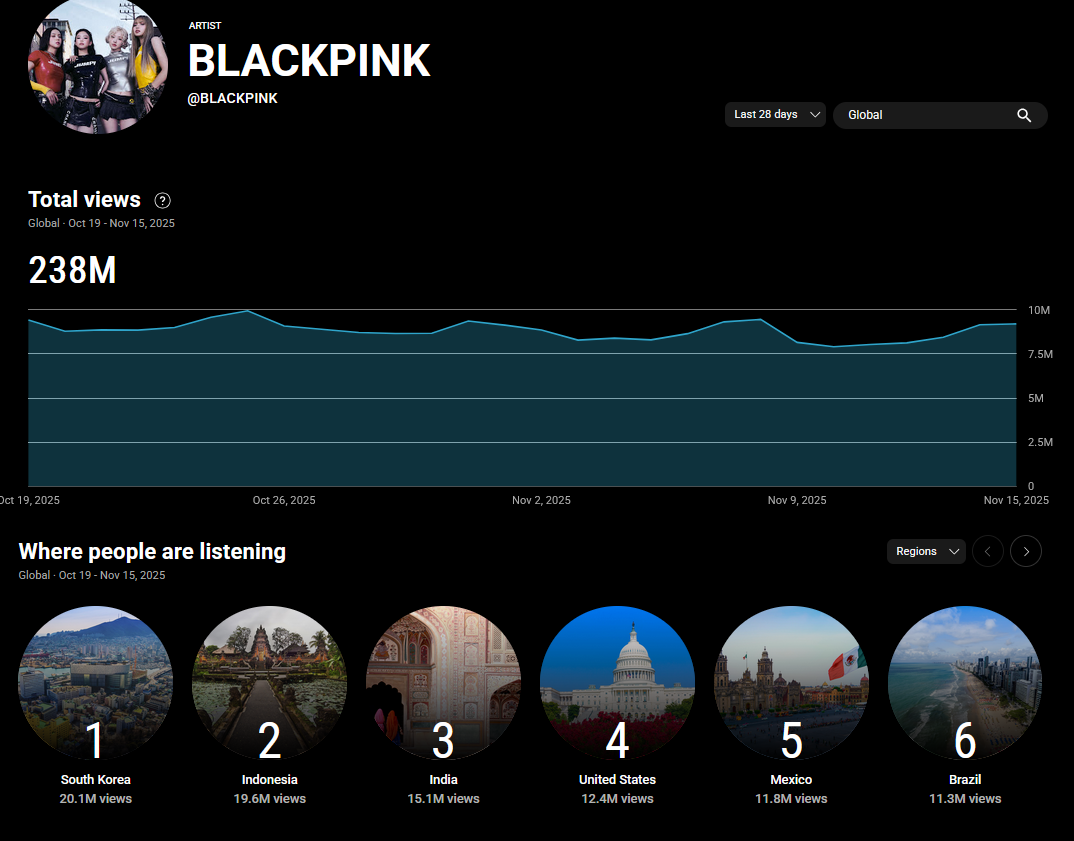This screenshot has width=1074, height=841.
Task: Click the Mexico label text
Action: [791, 779]
